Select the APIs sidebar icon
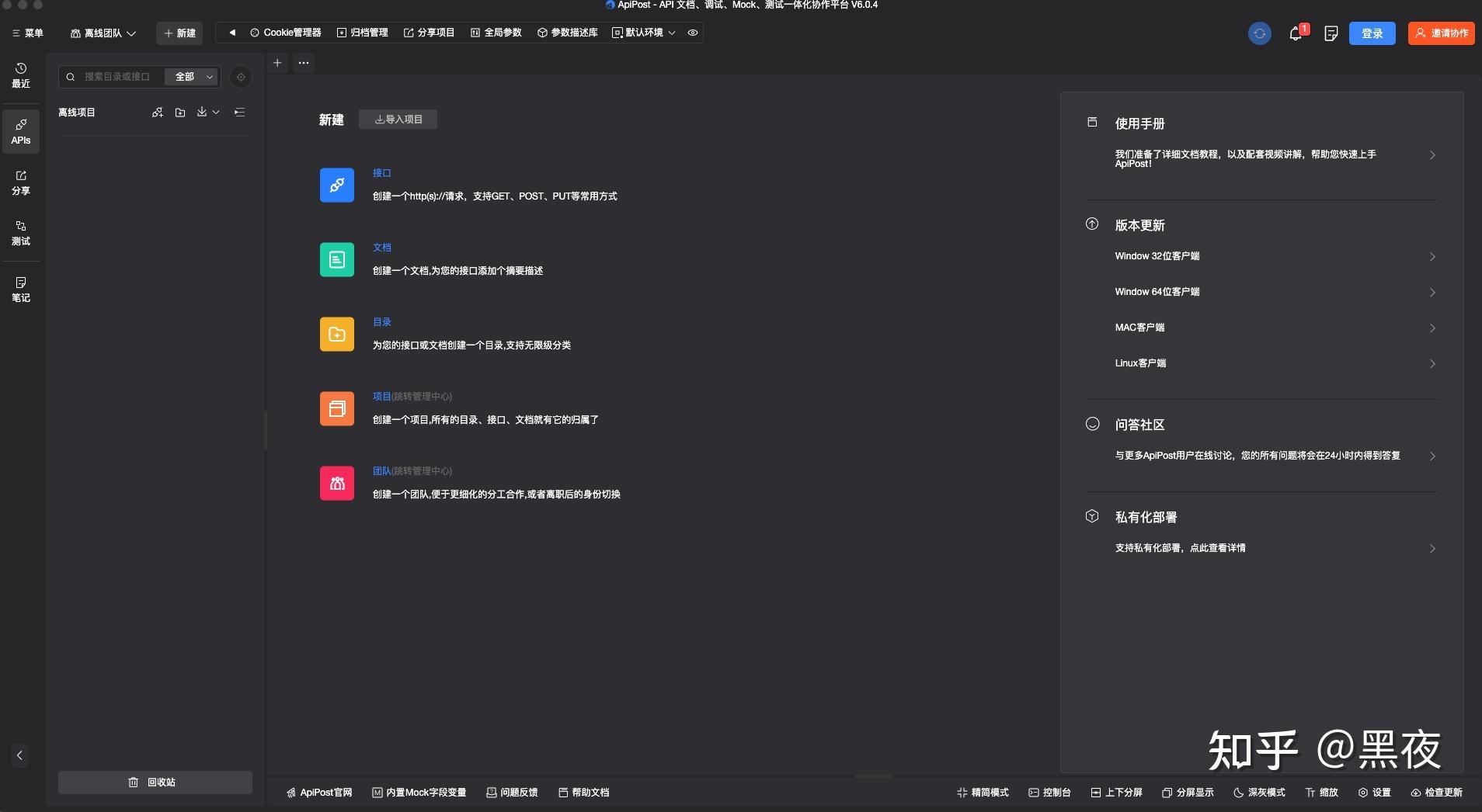The height and width of the screenshot is (812, 1482). tap(21, 131)
